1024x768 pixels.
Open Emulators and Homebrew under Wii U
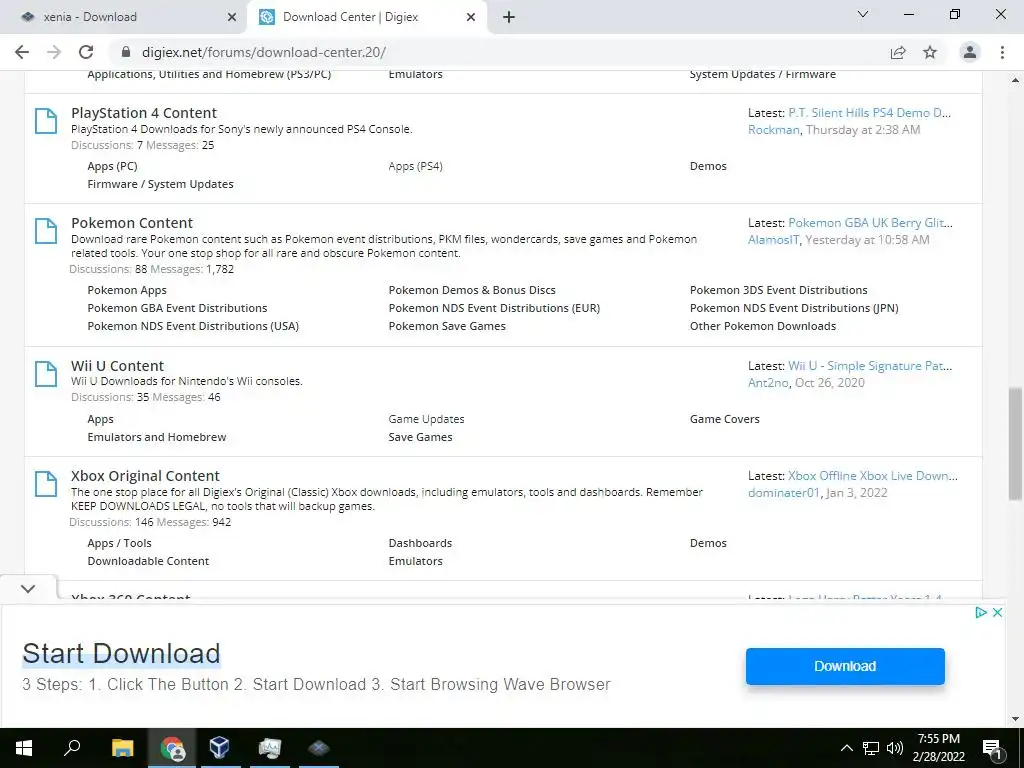157,437
